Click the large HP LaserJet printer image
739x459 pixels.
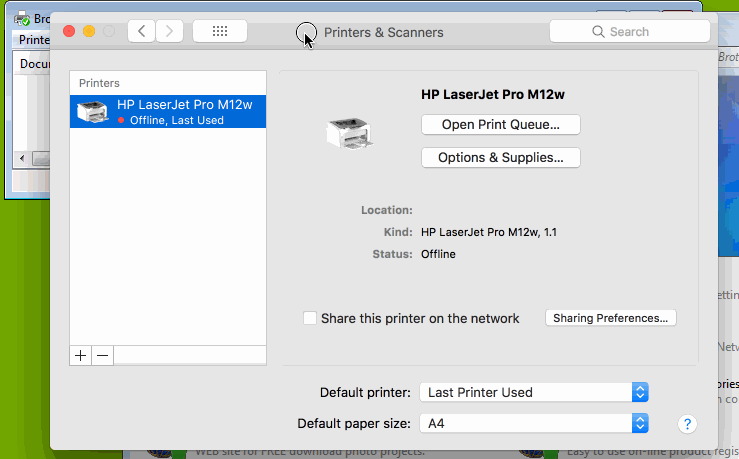tap(349, 133)
